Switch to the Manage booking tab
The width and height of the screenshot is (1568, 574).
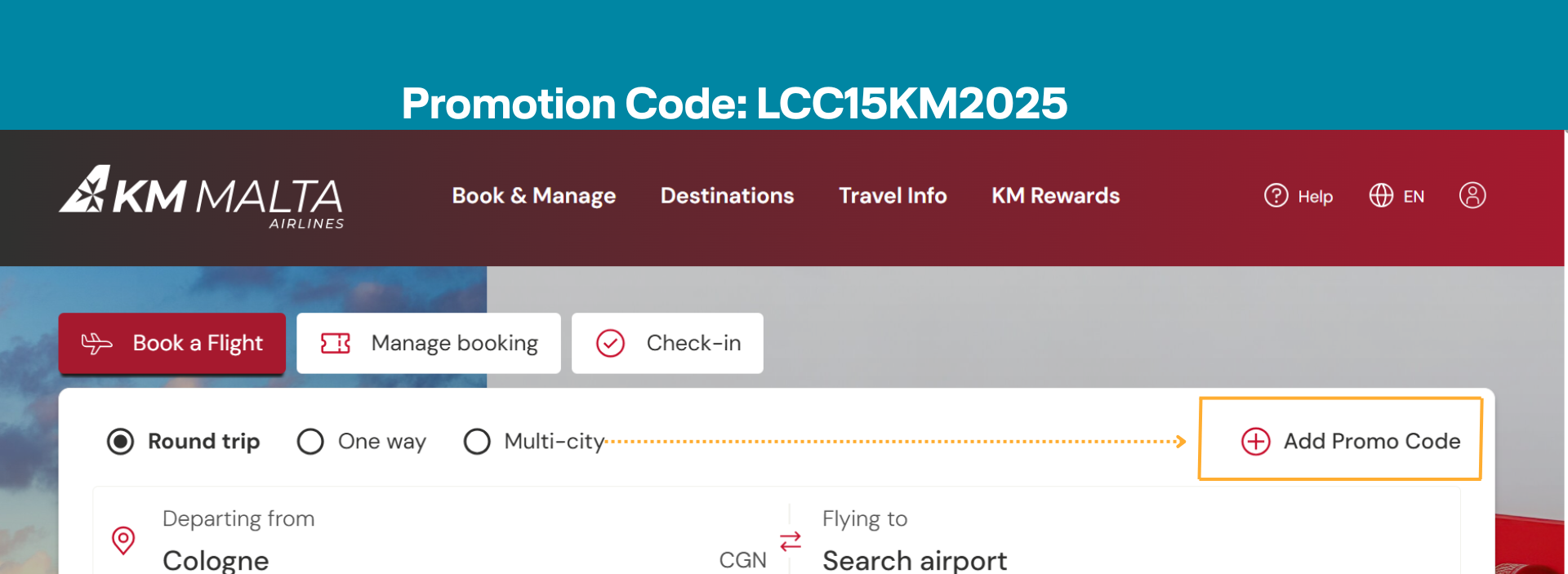tap(429, 344)
